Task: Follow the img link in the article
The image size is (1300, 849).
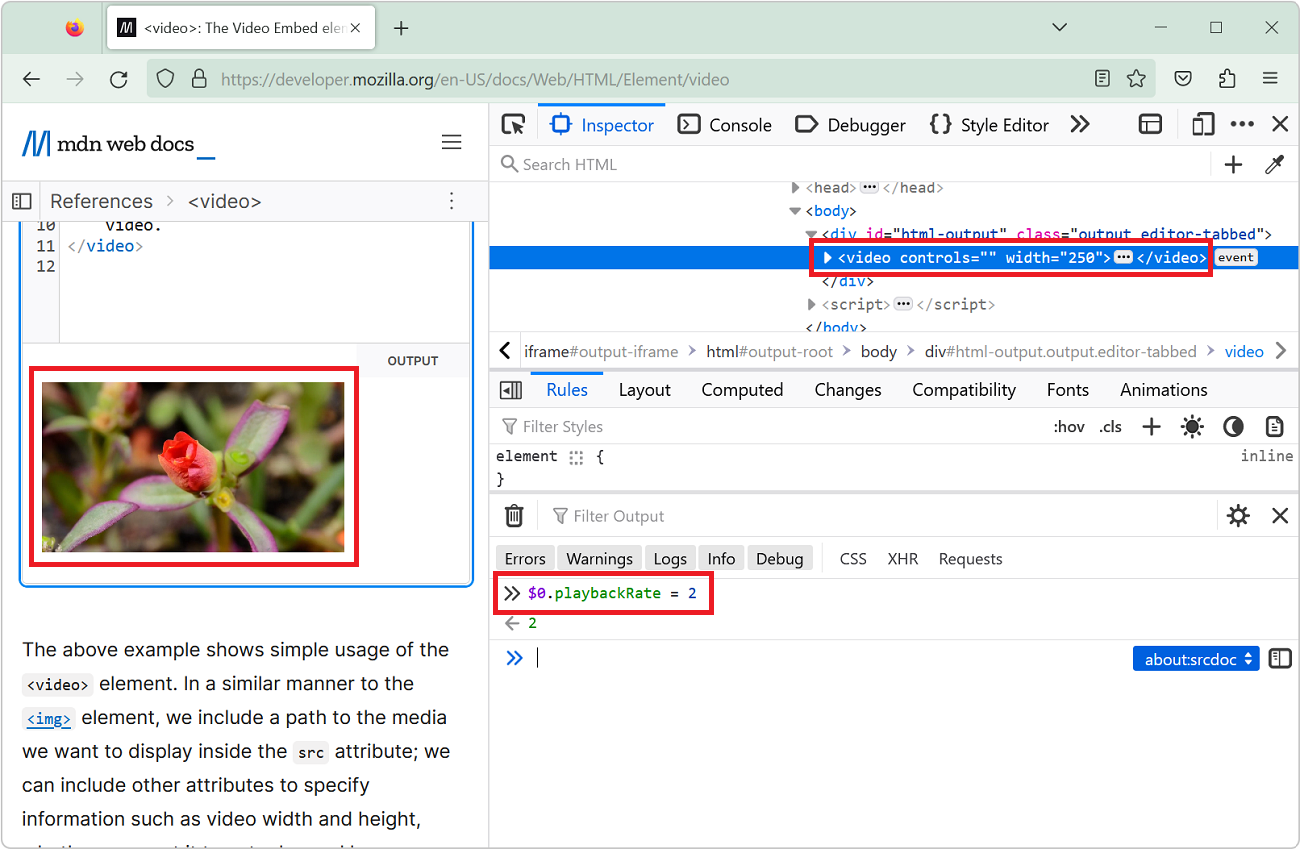Action: 48,717
